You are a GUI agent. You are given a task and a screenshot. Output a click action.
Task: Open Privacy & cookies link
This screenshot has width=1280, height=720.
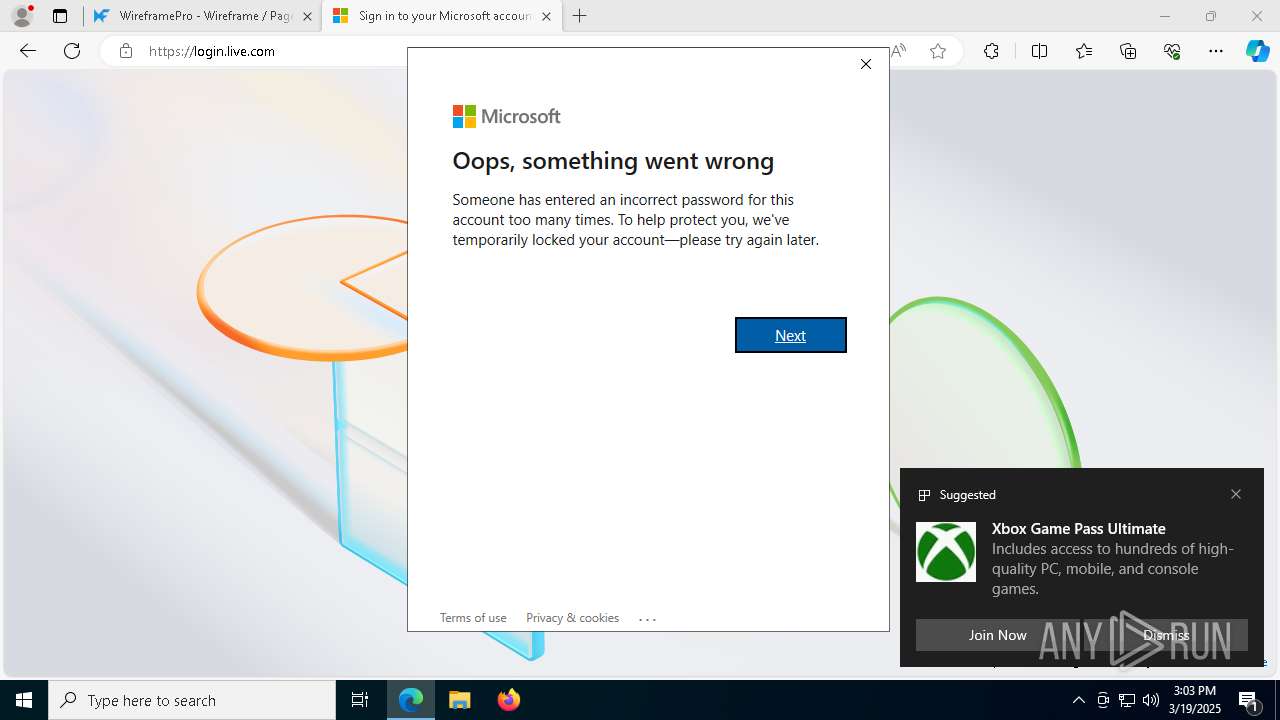click(x=572, y=617)
